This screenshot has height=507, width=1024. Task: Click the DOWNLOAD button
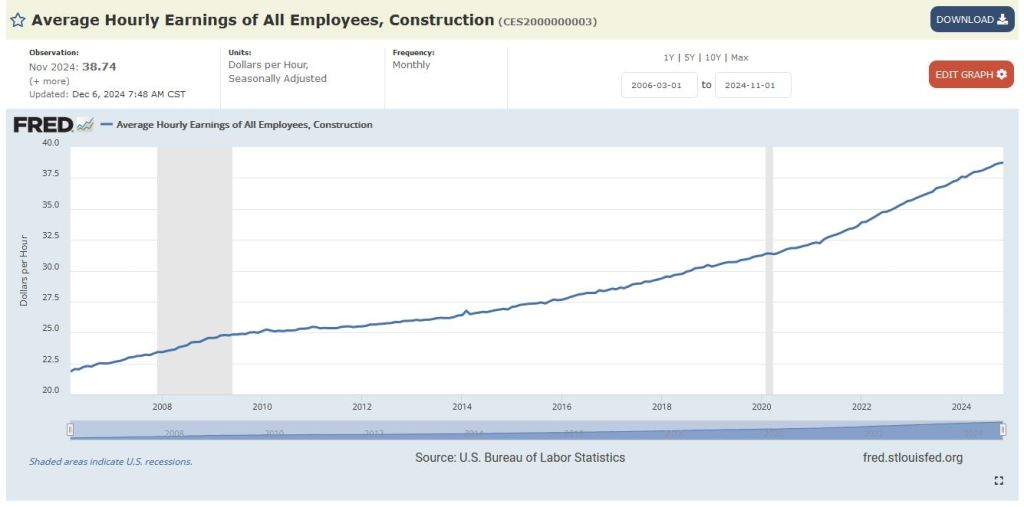(971, 19)
